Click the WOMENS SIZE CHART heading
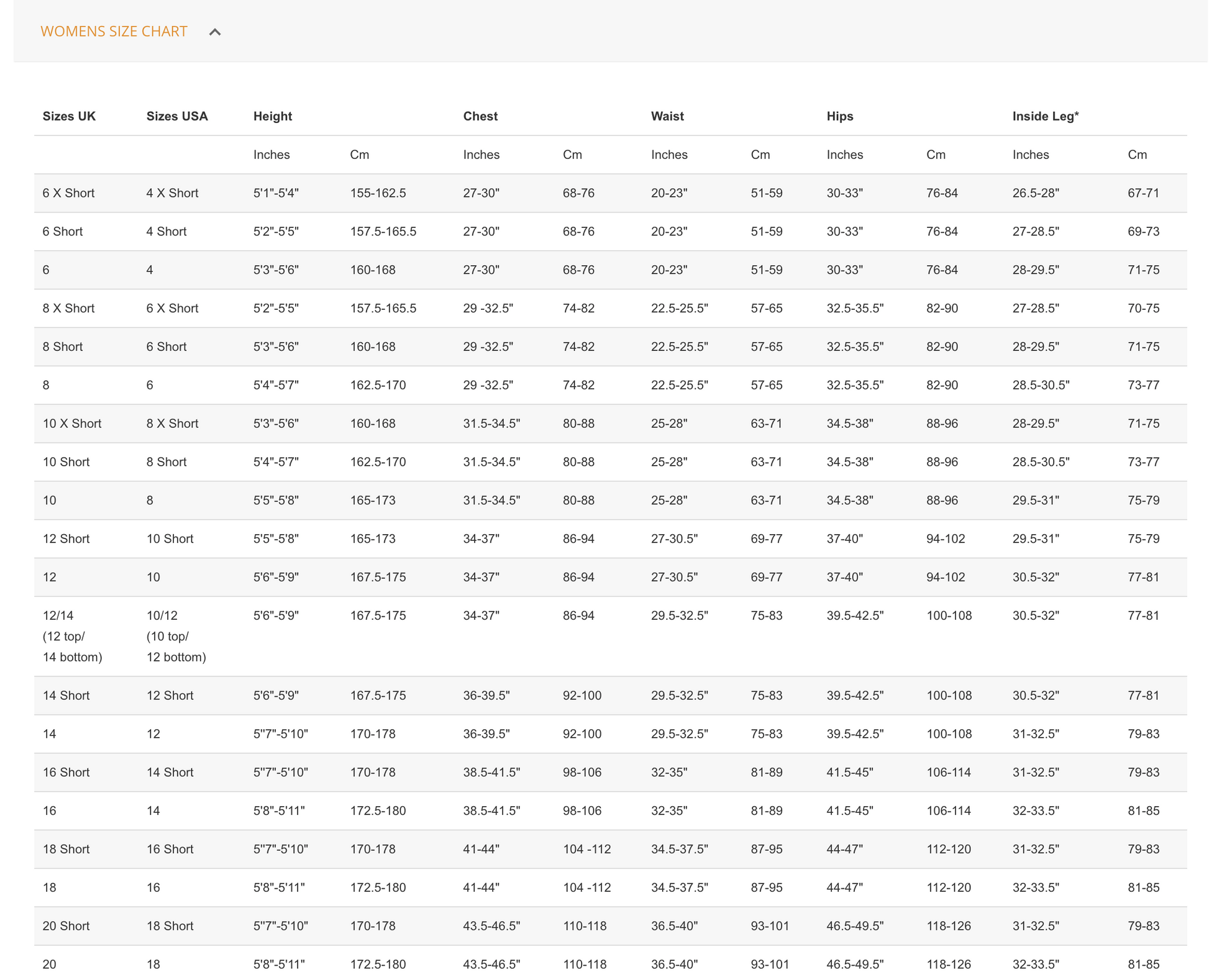The height and width of the screenshot is (980, 1209). 114,32
